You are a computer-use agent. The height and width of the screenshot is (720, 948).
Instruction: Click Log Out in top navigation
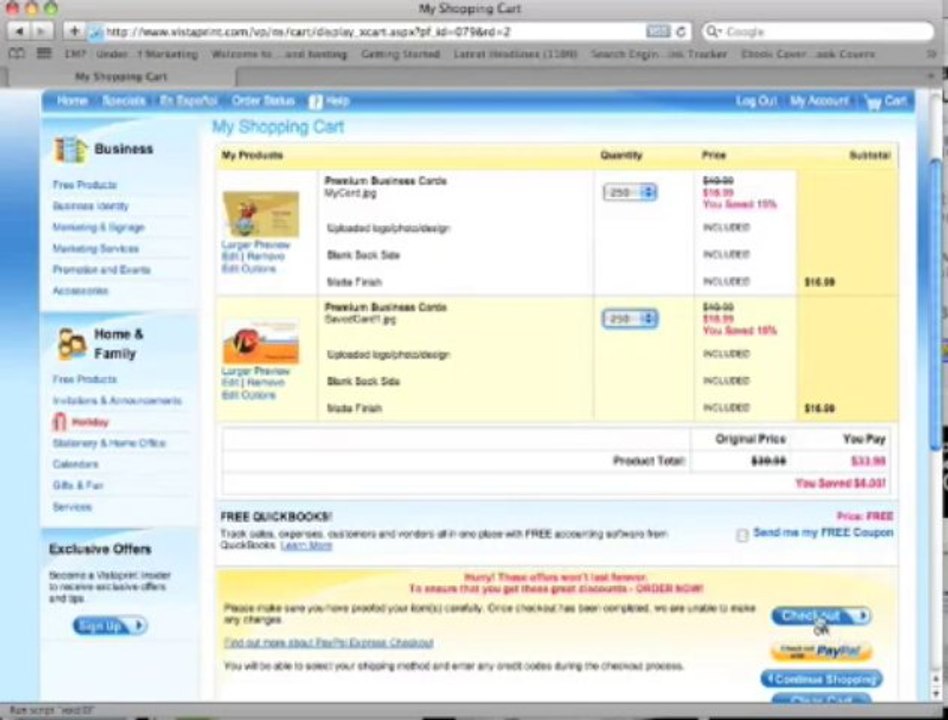tap(756, 101)
